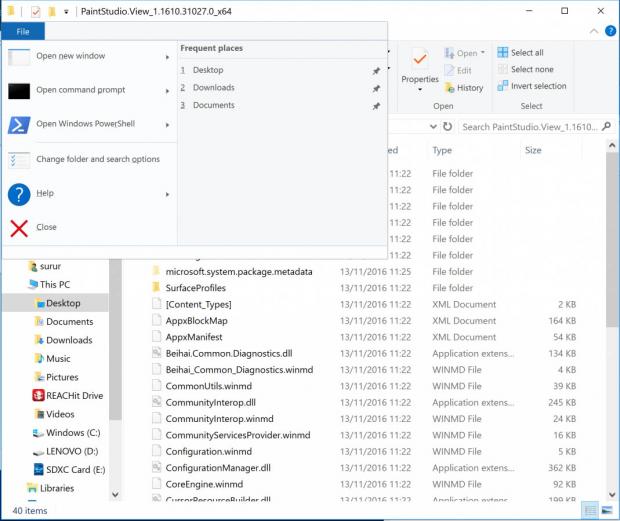Click the Windows PowerShell icon in File menu
The height and width of the screenshot is (521, 620).
tap(19, 125)
